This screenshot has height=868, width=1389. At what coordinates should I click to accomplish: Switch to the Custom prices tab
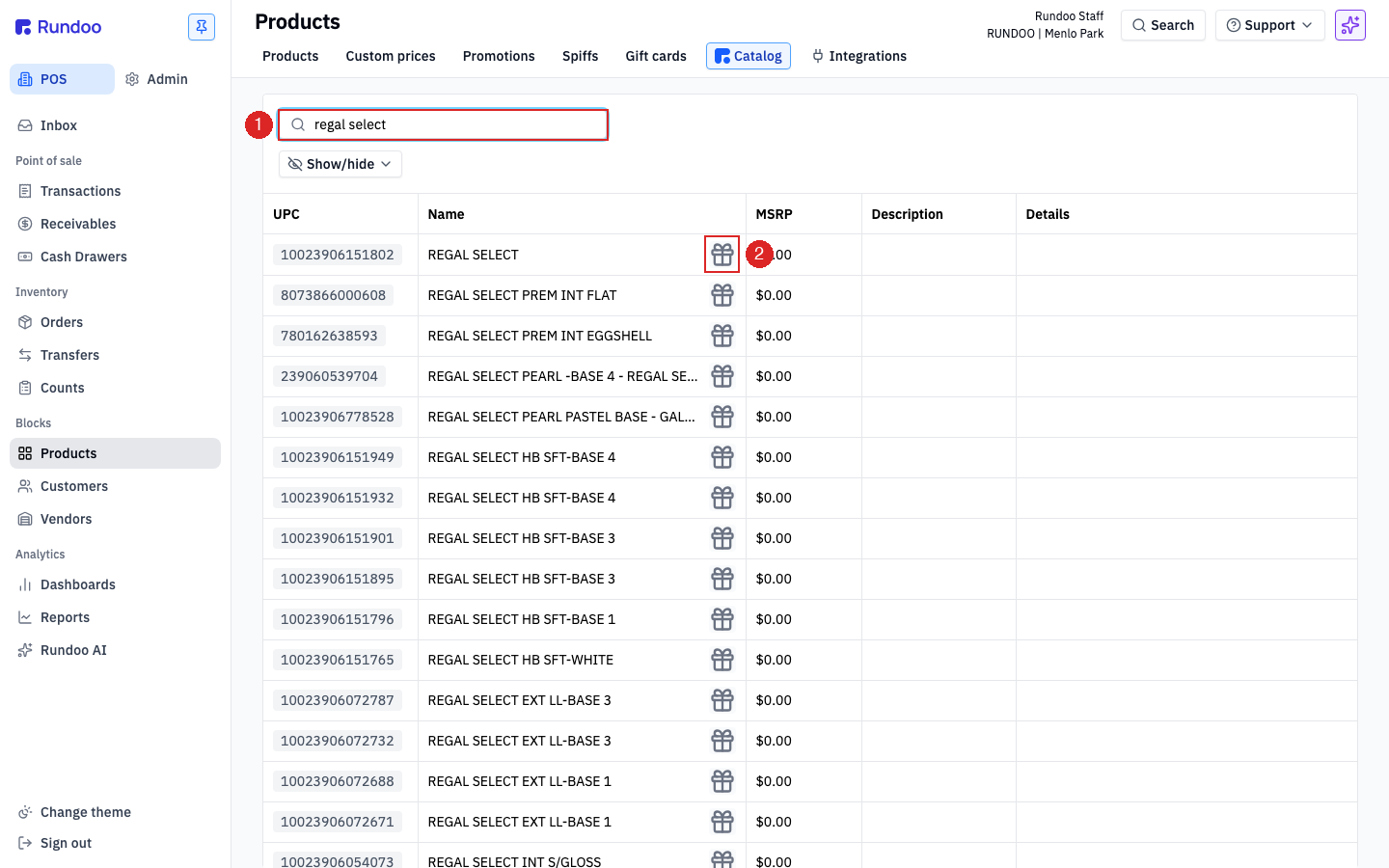[x=391, y=56]
